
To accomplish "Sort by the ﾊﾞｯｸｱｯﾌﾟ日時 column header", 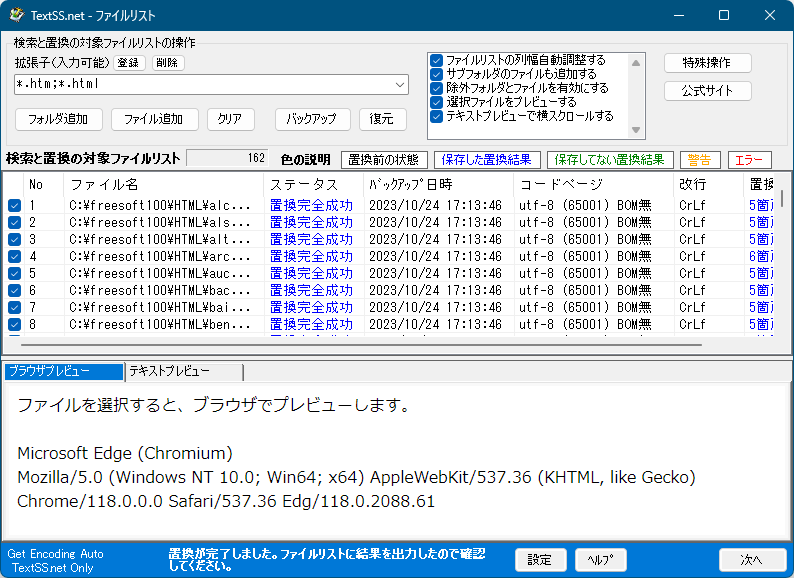I will tap(439, 185).
